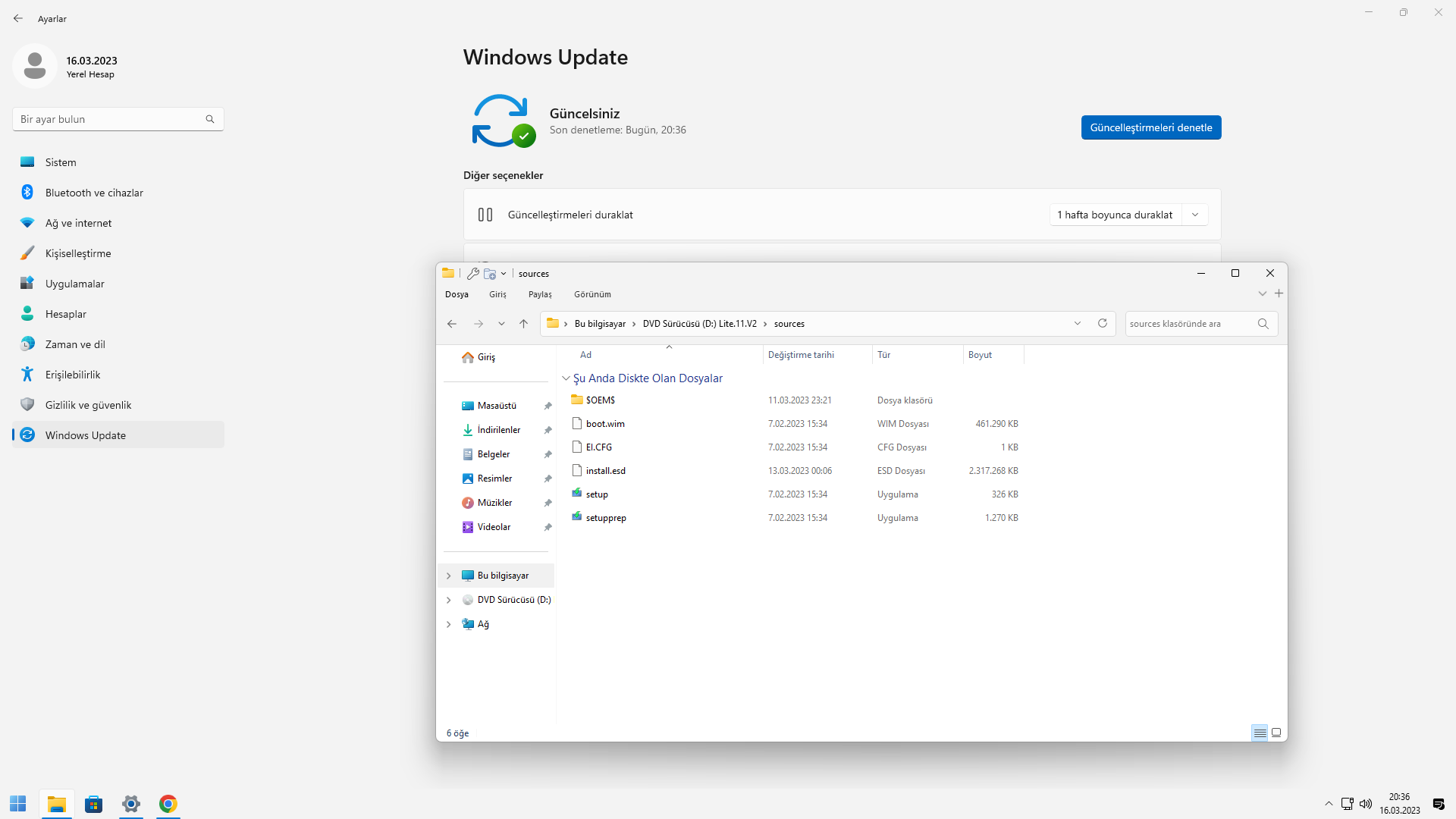Image resolution: width=1456 pixels, height=819 pixels.
Task: Select the setup application
Action: click(794, 494)
